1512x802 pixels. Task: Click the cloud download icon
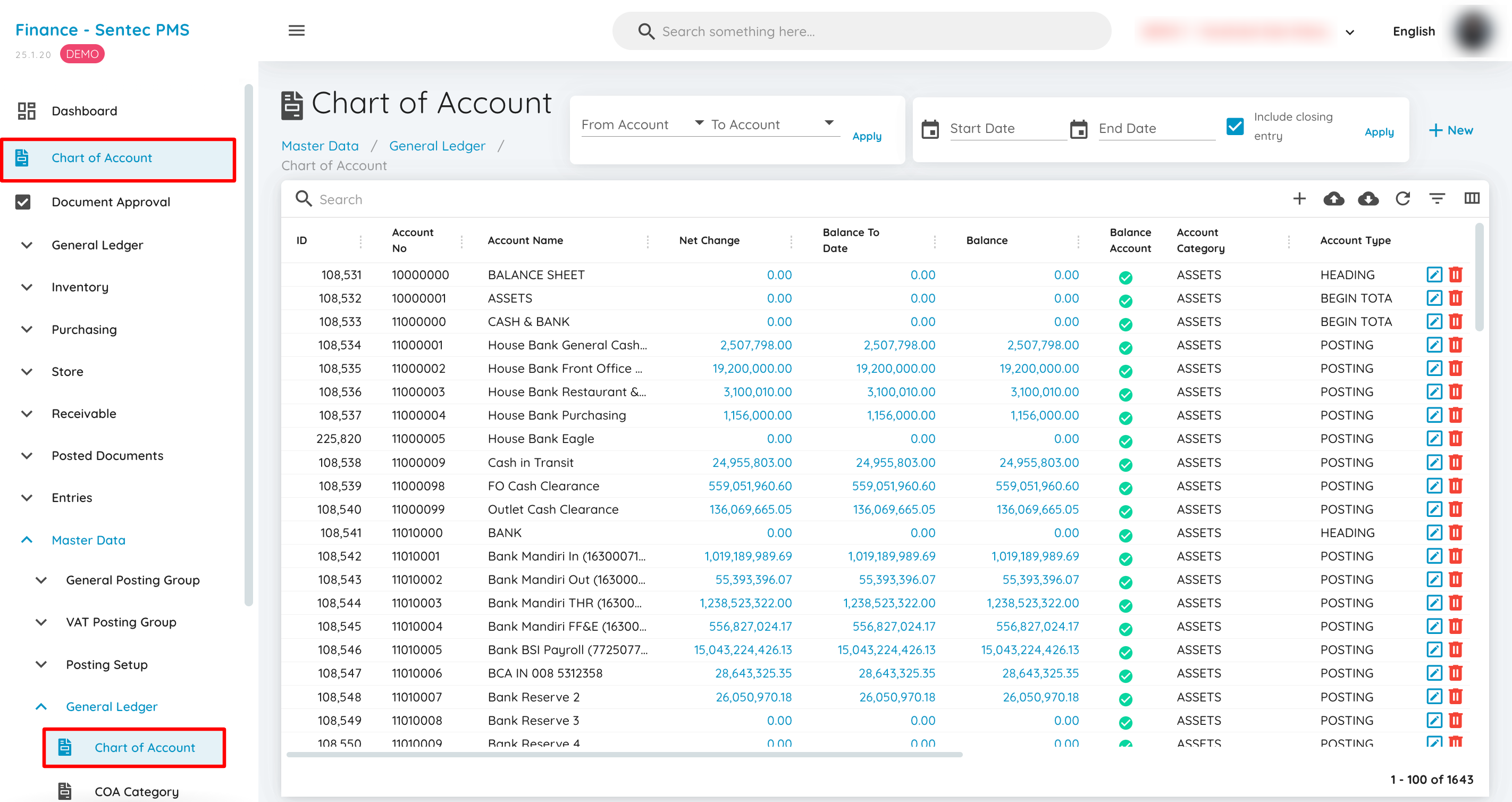tap(1368, 198)
